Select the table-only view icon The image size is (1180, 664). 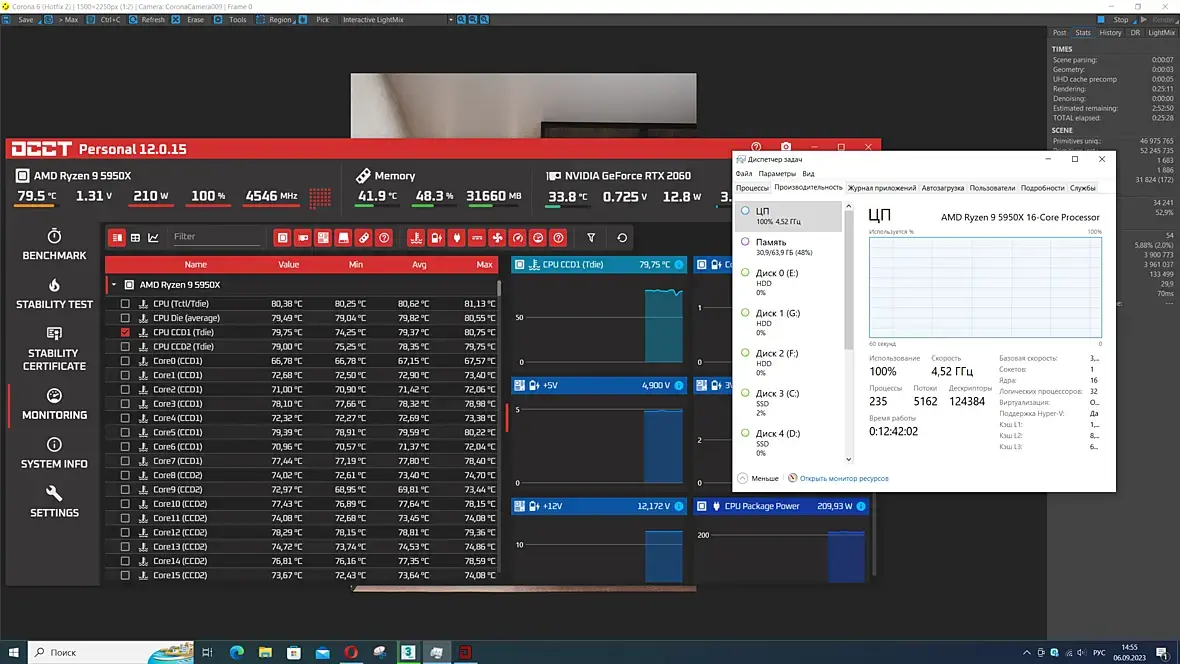(135, 238)
